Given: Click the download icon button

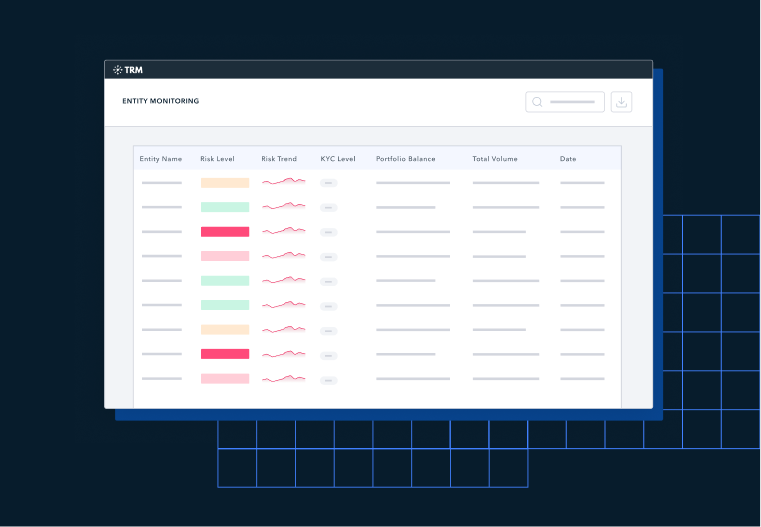Looking at the screenshot, I should [621, 102].
